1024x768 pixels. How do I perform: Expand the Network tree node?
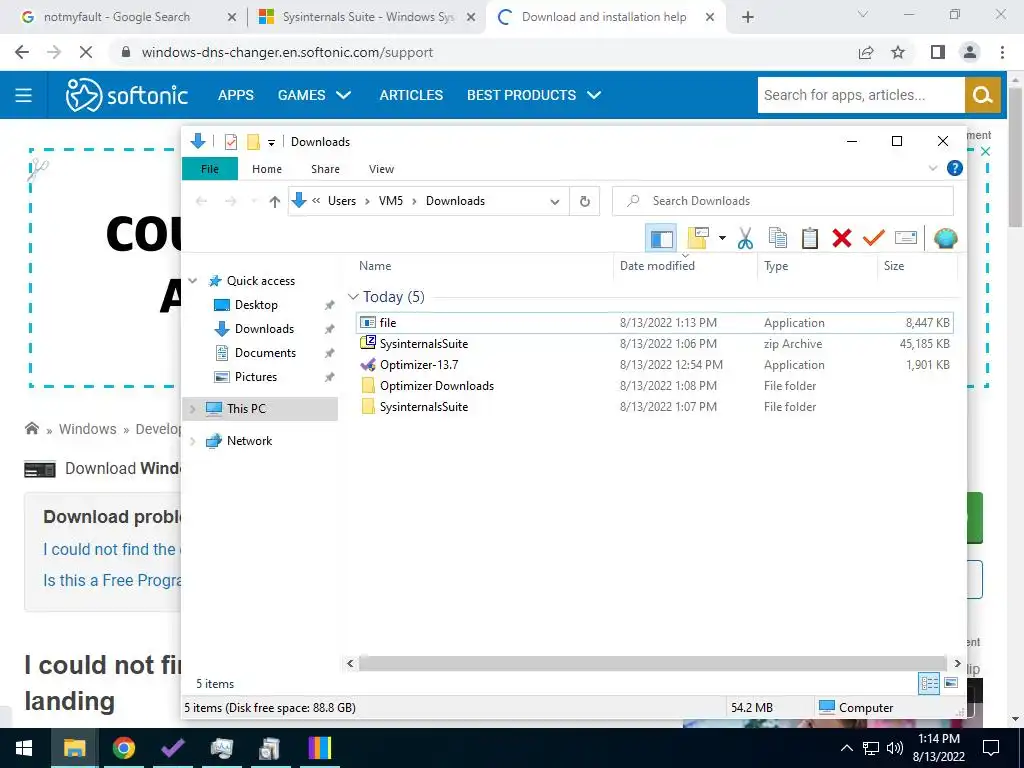(x=193, y=441)
